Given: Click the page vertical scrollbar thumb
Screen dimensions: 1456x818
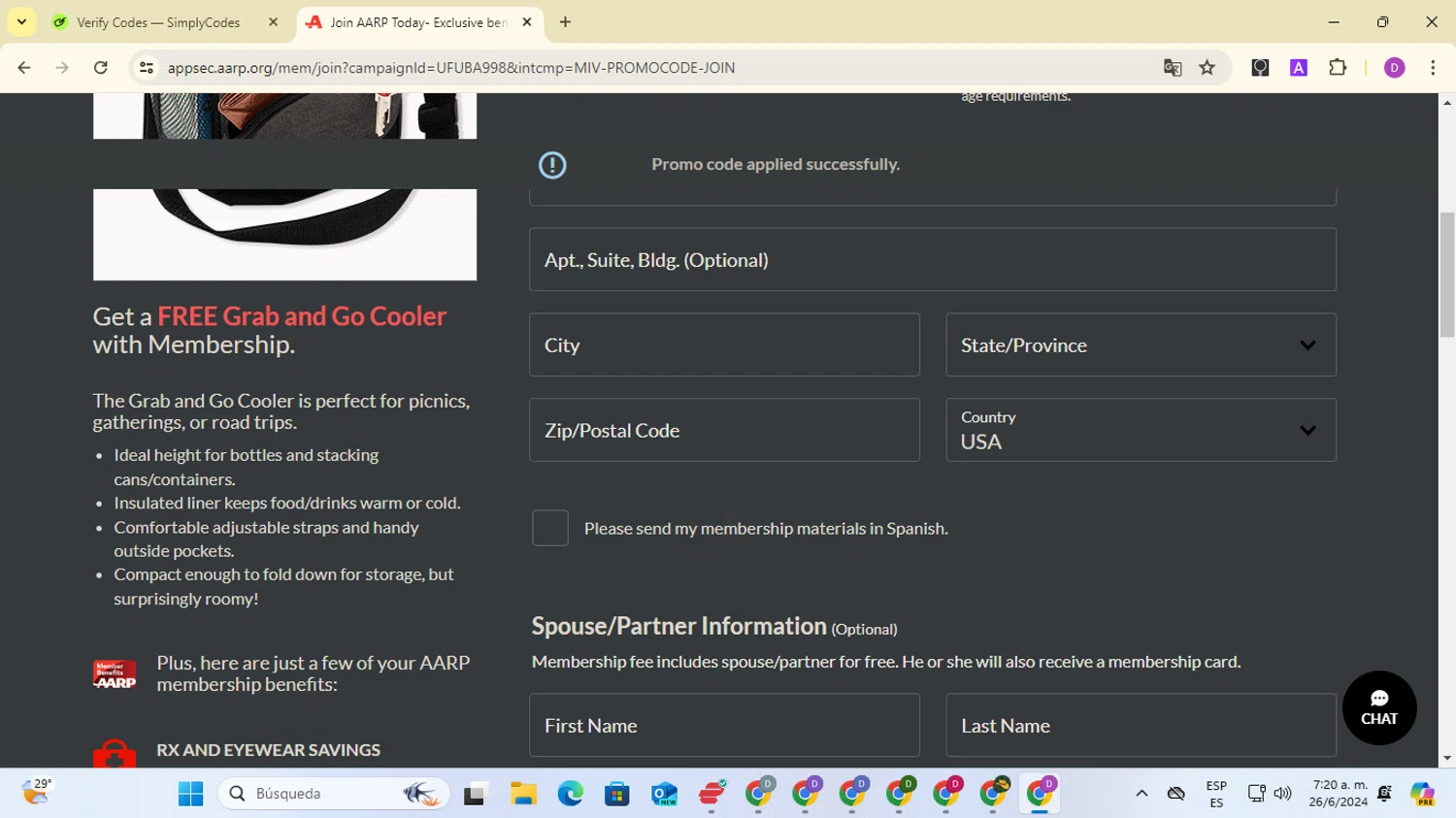Looking at the screenshot, I should (x=1447, y=275).
